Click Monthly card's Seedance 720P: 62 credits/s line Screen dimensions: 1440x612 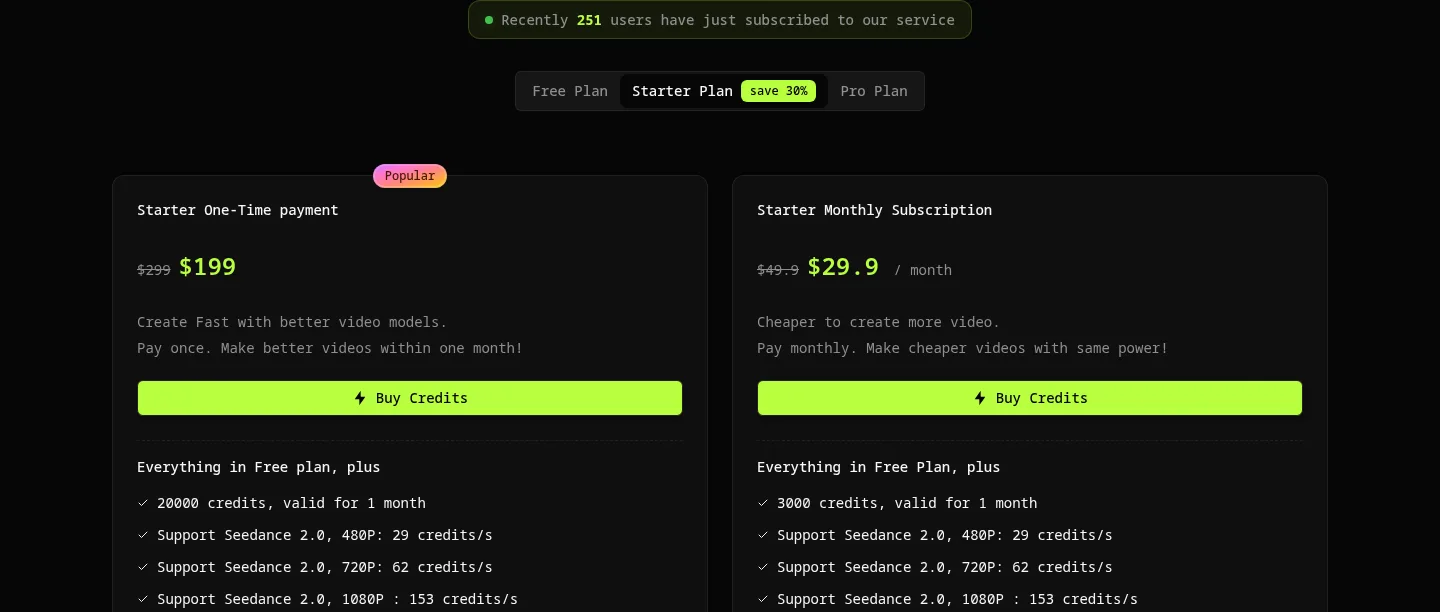pyautogui.click(x=945, y=567)
